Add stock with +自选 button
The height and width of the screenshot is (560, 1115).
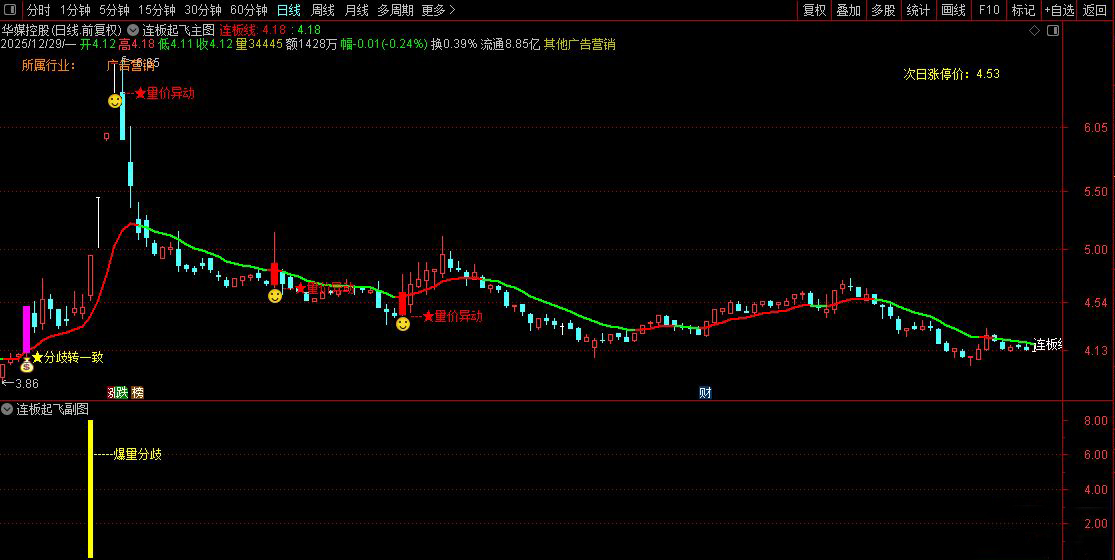[x=1060, y=10]
